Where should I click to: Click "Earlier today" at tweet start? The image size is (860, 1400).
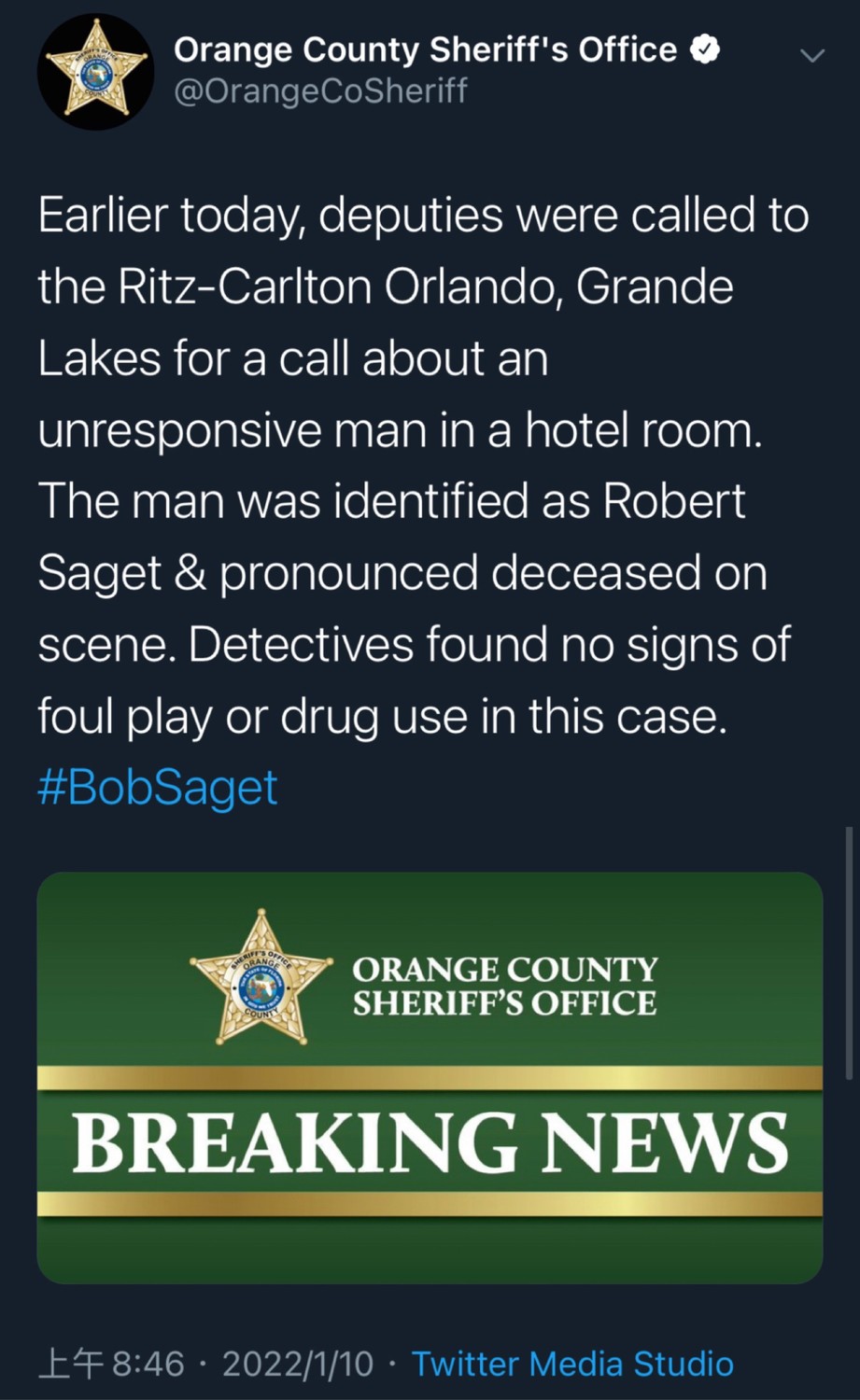pos(170,216)
